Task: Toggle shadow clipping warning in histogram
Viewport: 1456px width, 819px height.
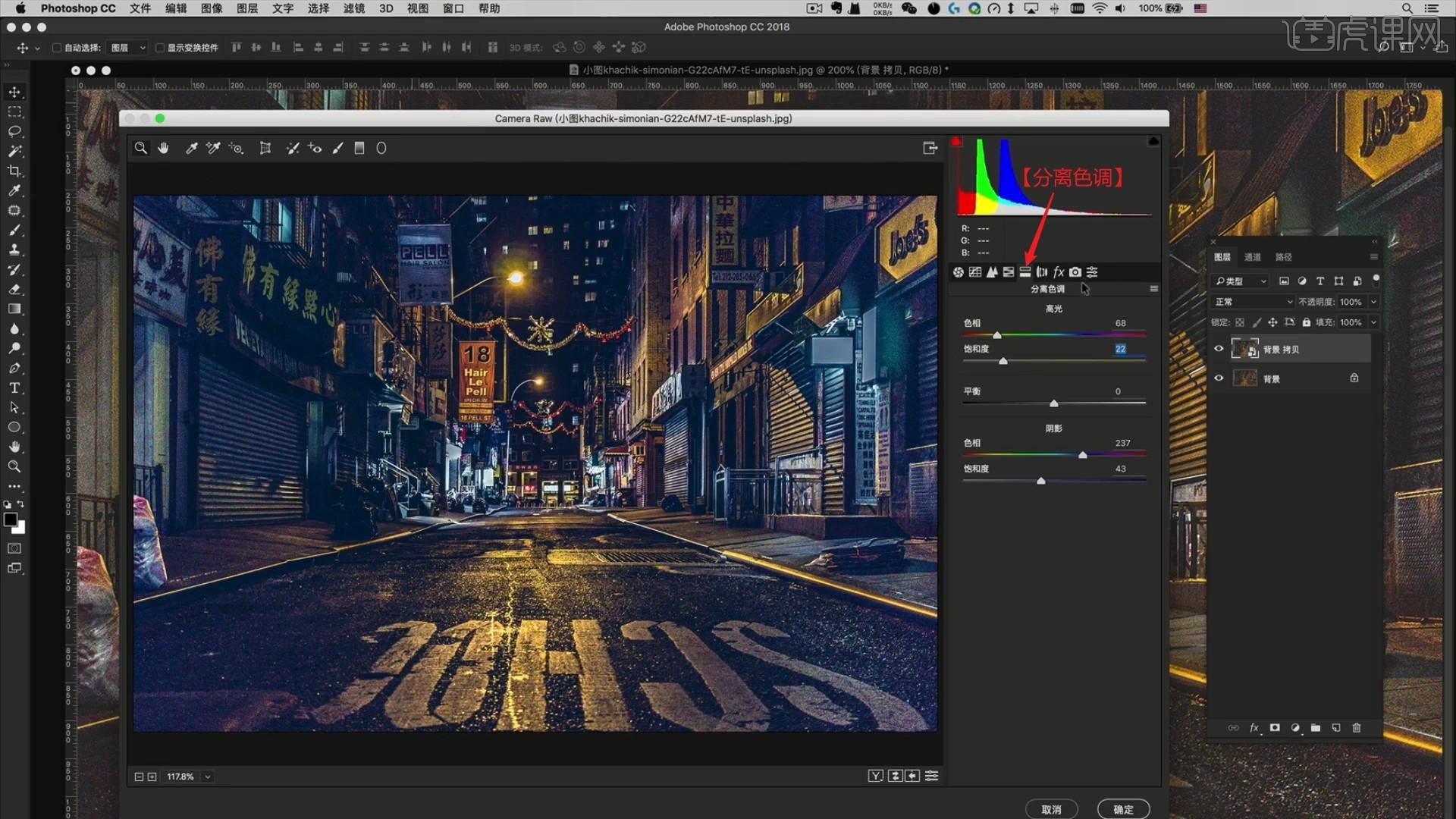Action: tap(955, 141)
